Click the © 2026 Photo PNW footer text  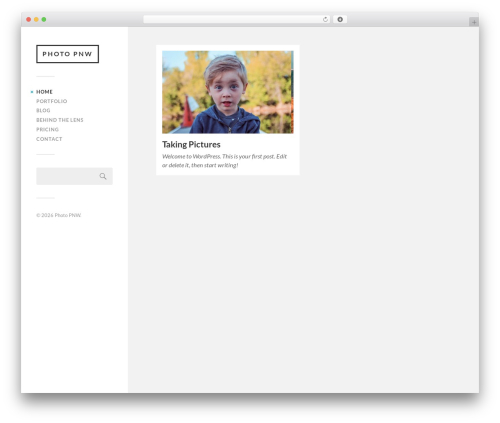59,215
